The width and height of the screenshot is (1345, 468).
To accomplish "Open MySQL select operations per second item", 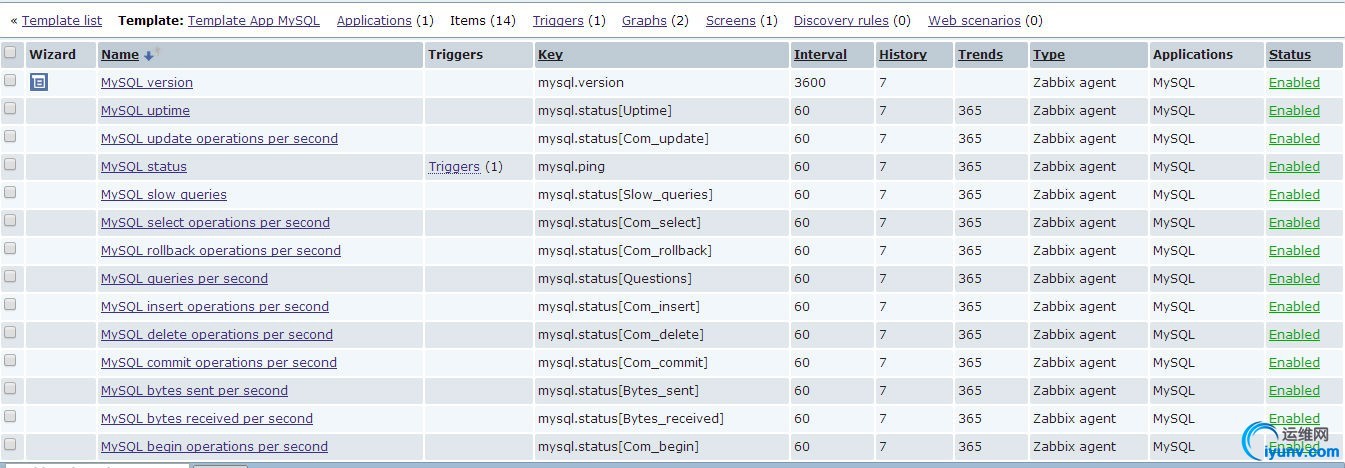I will click(215, 223).
